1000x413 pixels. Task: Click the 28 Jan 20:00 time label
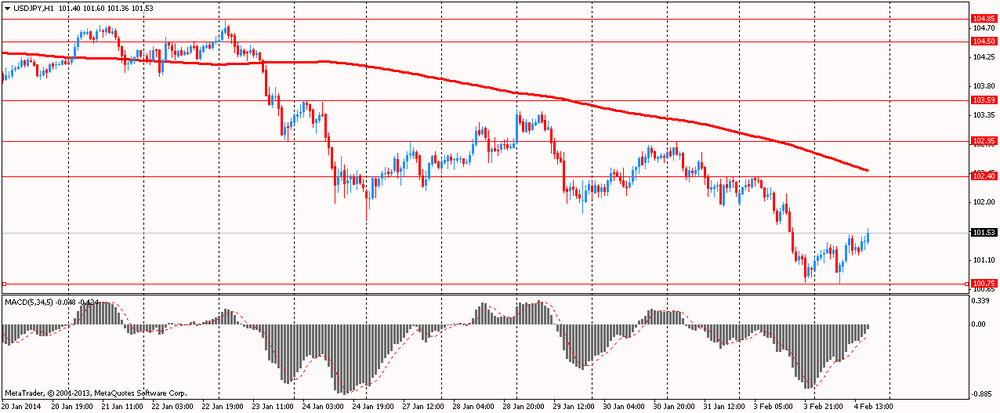coord(524,405)
